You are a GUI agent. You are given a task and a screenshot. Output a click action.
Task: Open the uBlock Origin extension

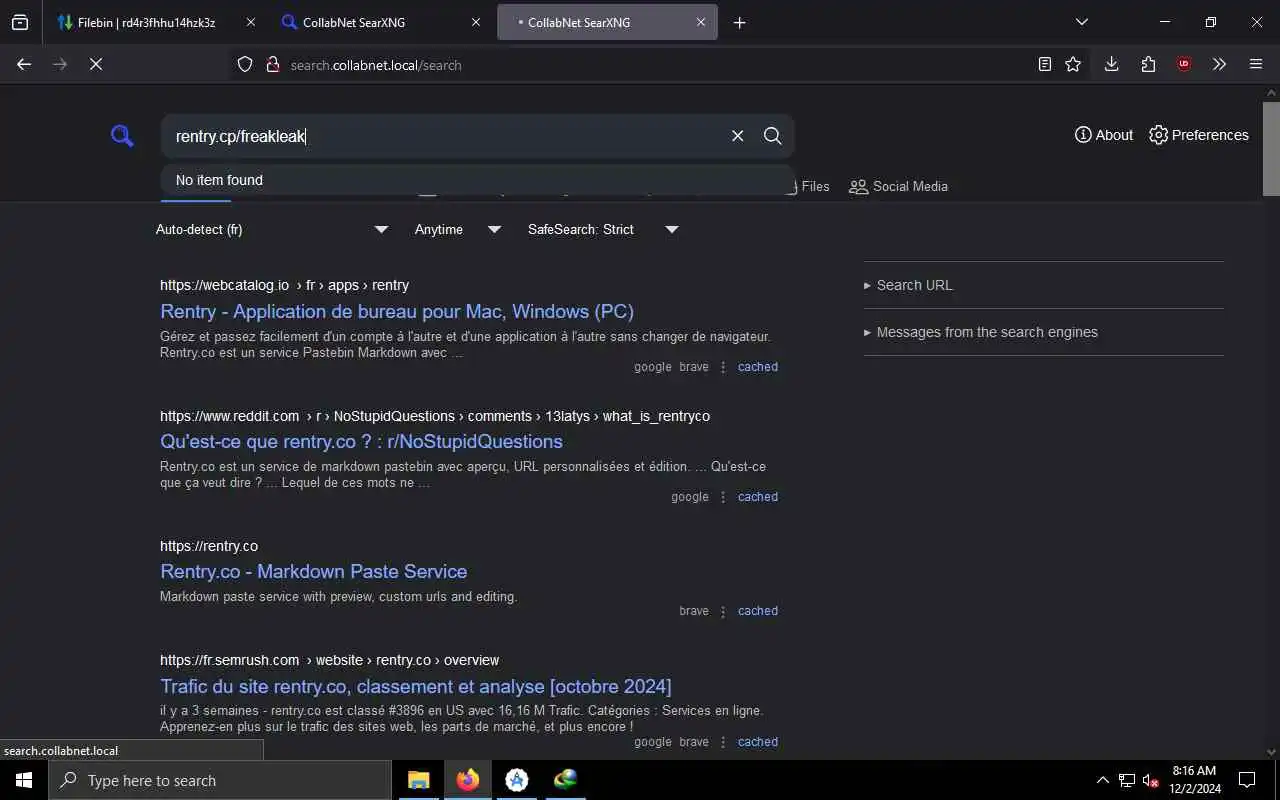click(x=1184, y=64)
